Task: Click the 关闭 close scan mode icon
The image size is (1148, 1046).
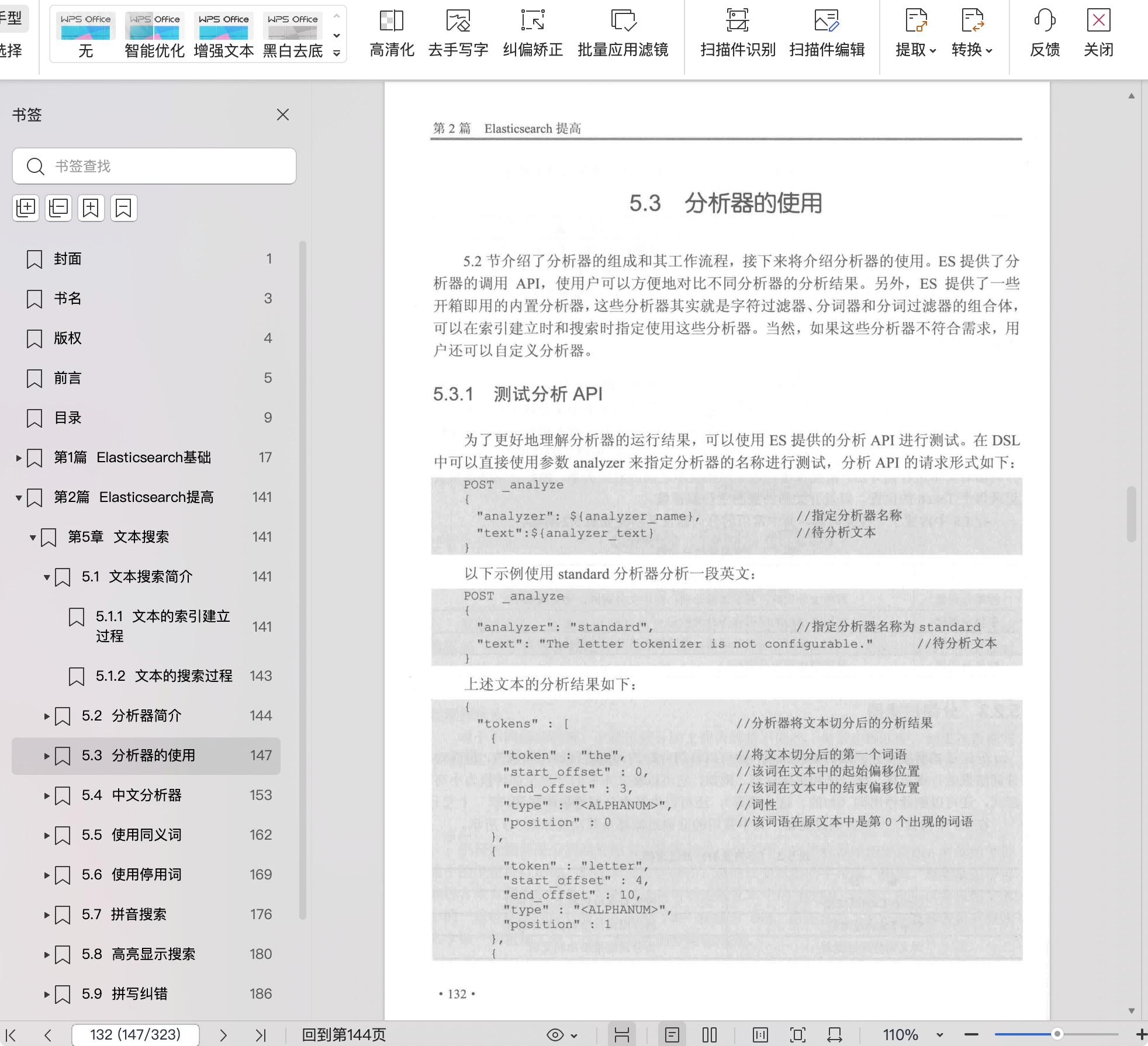Action: tap(1098, 20)
